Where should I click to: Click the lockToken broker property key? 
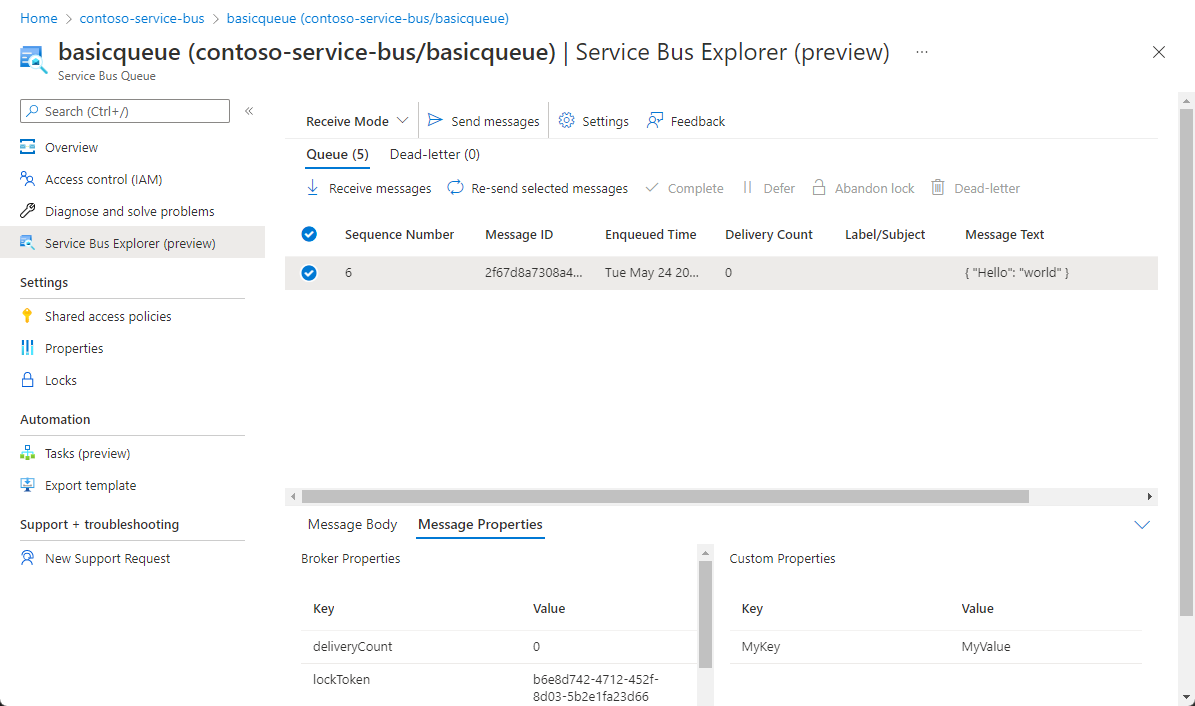(341, 679)
